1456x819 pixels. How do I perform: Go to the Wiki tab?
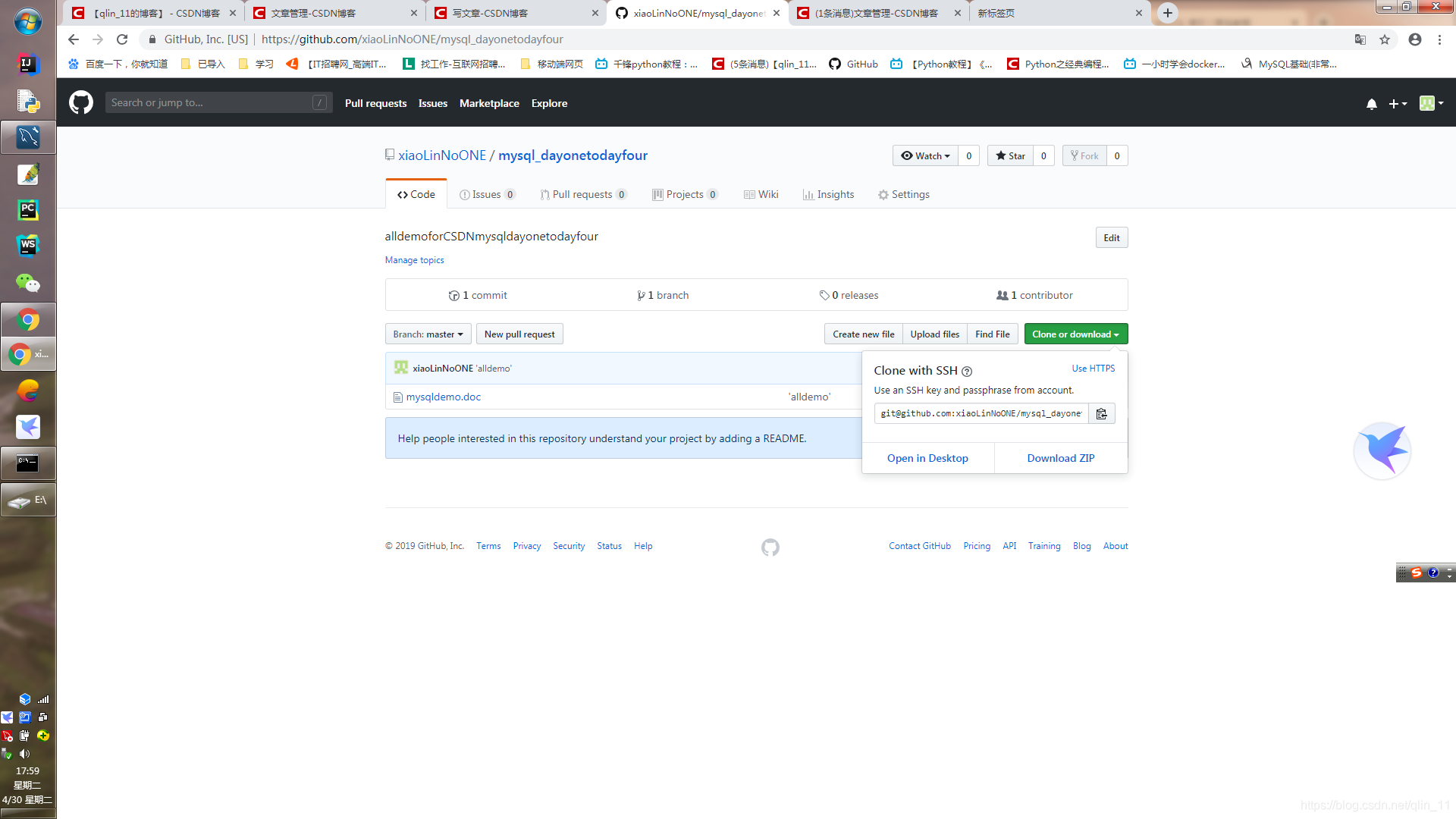pos(761,195)
